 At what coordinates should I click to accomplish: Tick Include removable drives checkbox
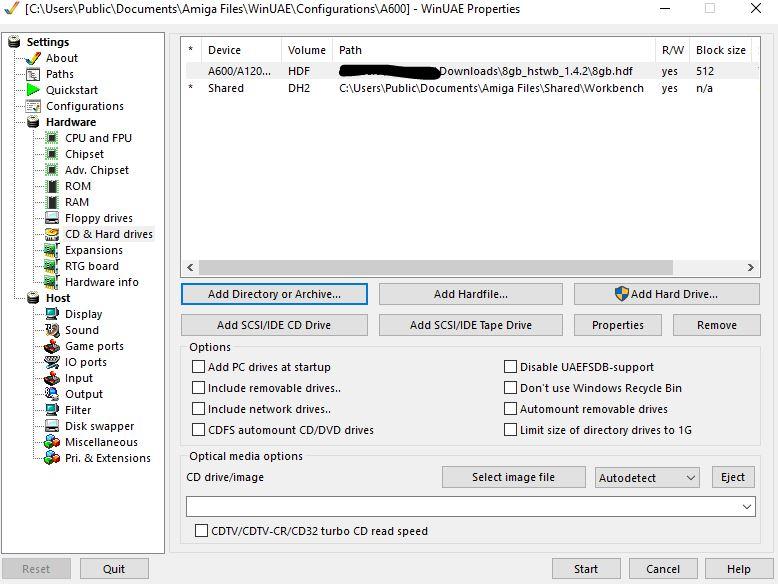pyautogui.click(x=198, y=388)
